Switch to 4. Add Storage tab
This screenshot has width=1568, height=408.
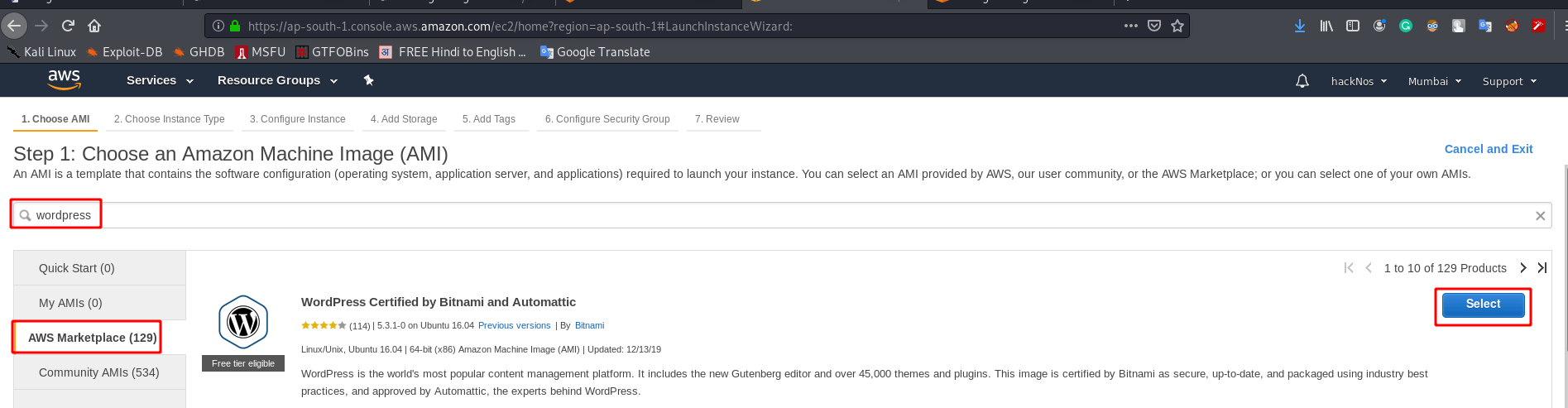coord(404,119)
